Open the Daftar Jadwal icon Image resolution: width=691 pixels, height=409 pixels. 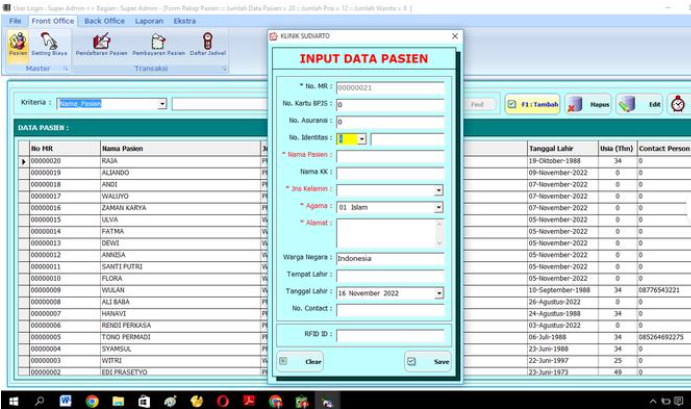click(x=207, y=44)
